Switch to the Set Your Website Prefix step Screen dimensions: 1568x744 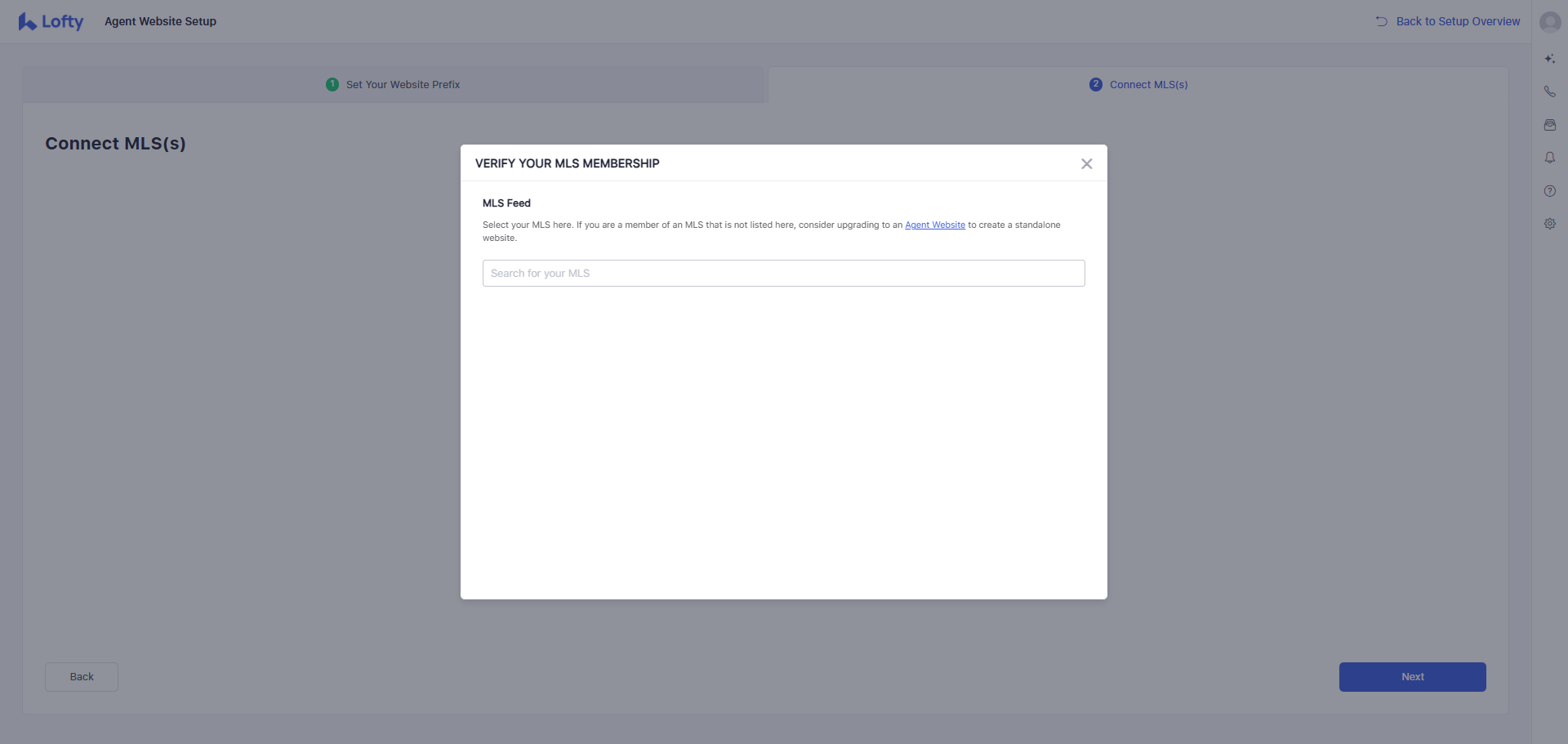[x=403, y=85]
